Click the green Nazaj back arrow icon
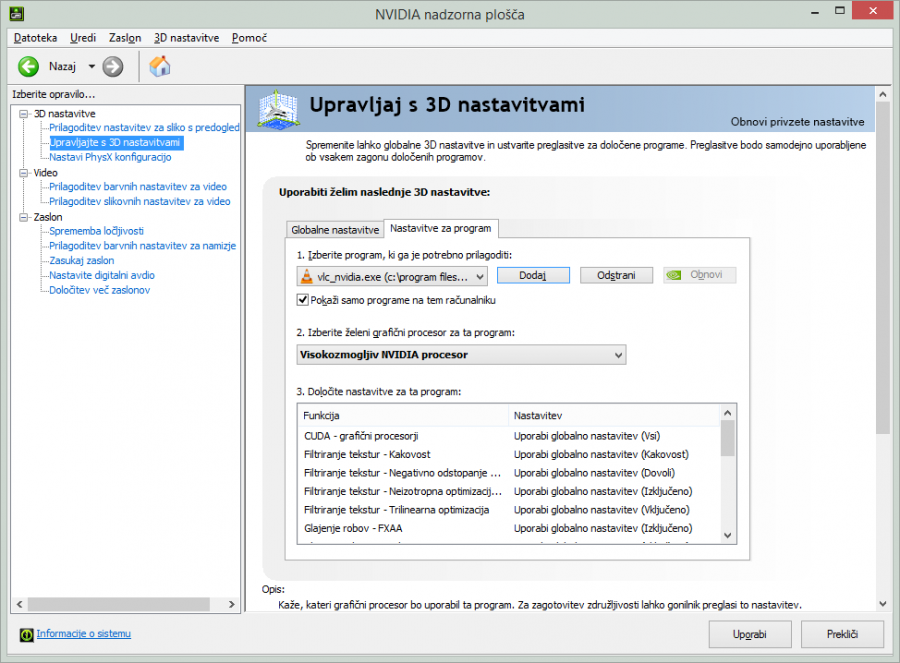The image size is (900, 663). (x=28, y=66)
